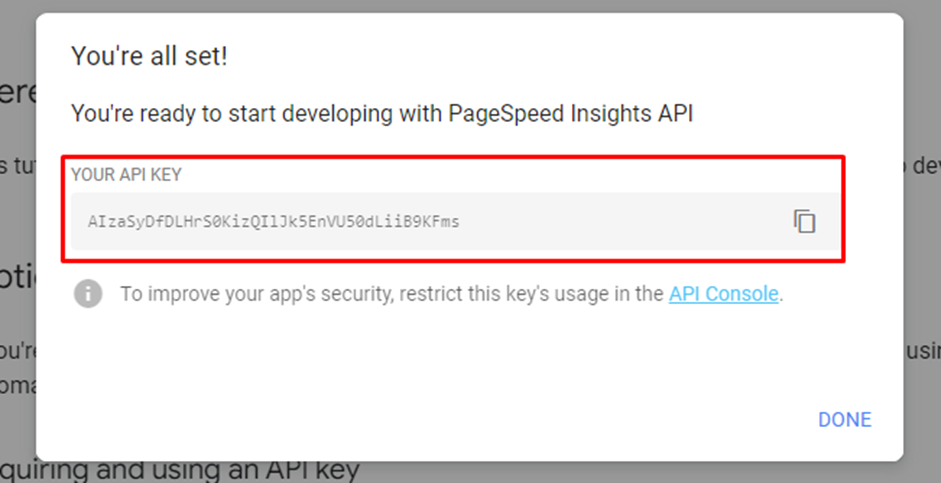Click the cut-off 'ere' heading behind dialog

point(18,94)
